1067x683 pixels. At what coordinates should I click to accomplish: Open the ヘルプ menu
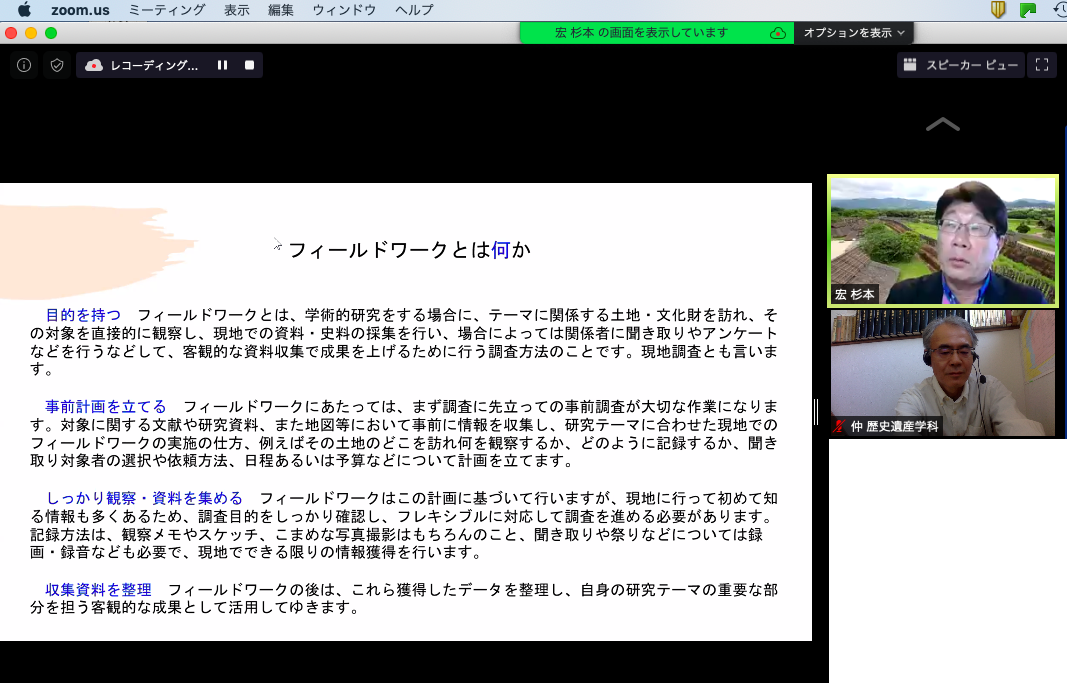pos(414,10)
